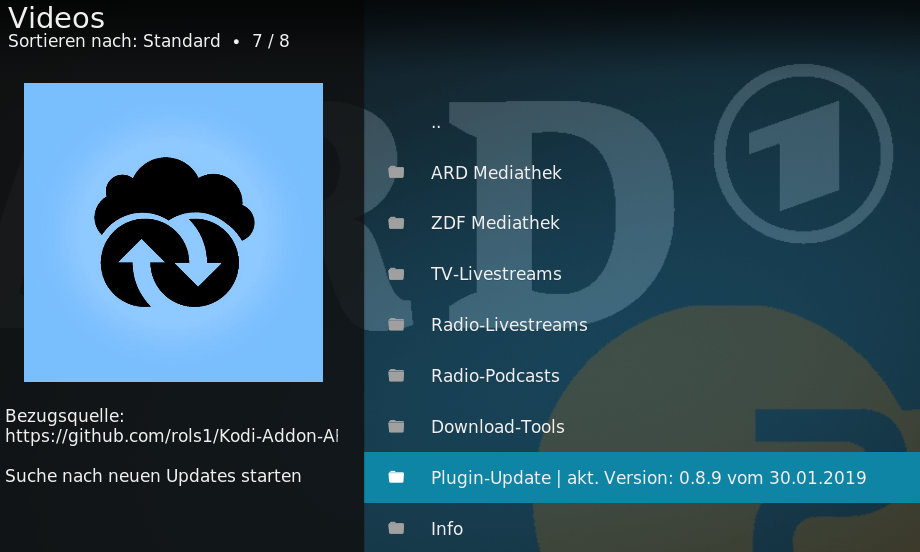Open the Download-Tools folder
Image resolution: width=920 pixels, height=552 pixels.
tap(642, 426)
